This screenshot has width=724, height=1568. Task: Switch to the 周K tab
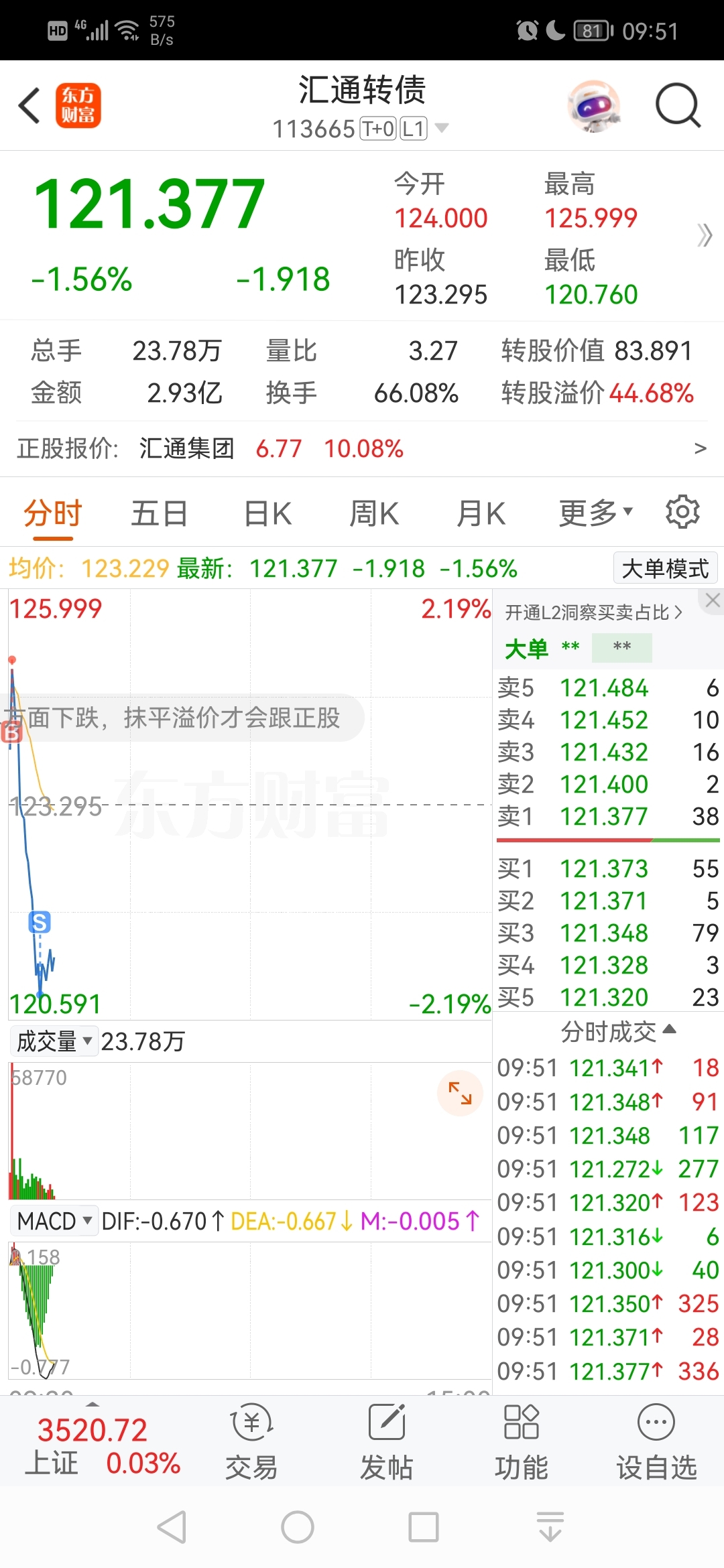coord(373,514)
